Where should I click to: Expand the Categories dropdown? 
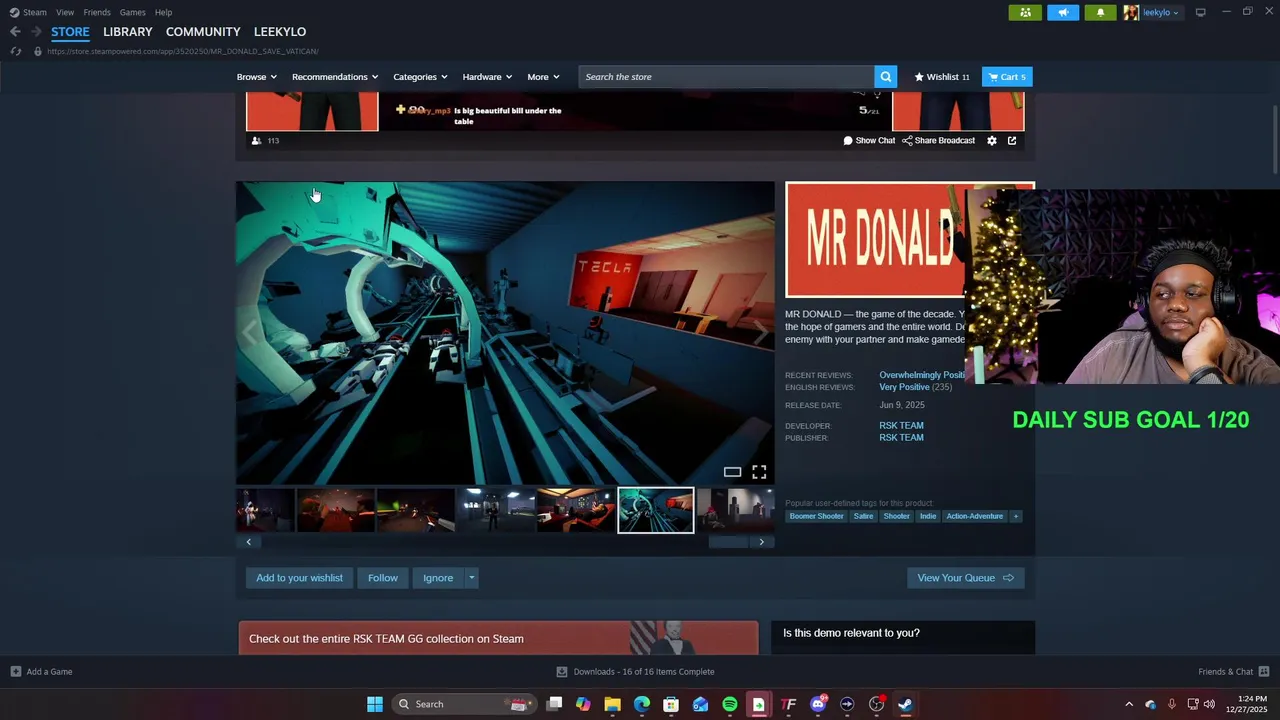tap(419, 77)
